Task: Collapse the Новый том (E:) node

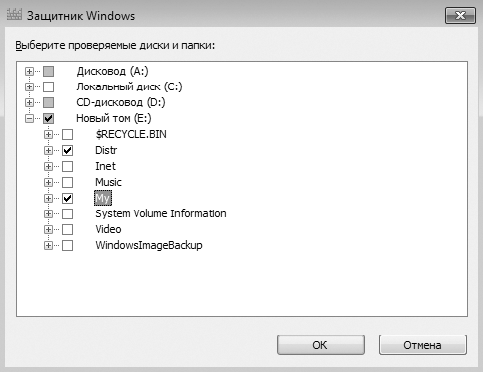Action: click(x=29, y=118)
